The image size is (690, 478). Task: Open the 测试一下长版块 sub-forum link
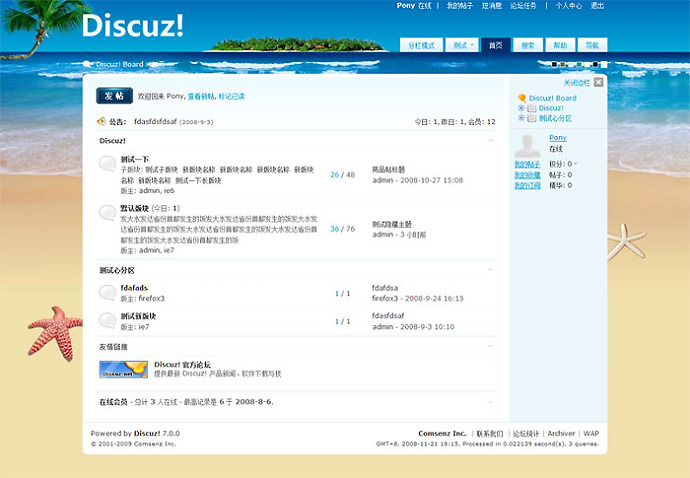click(x=198, y=180)
